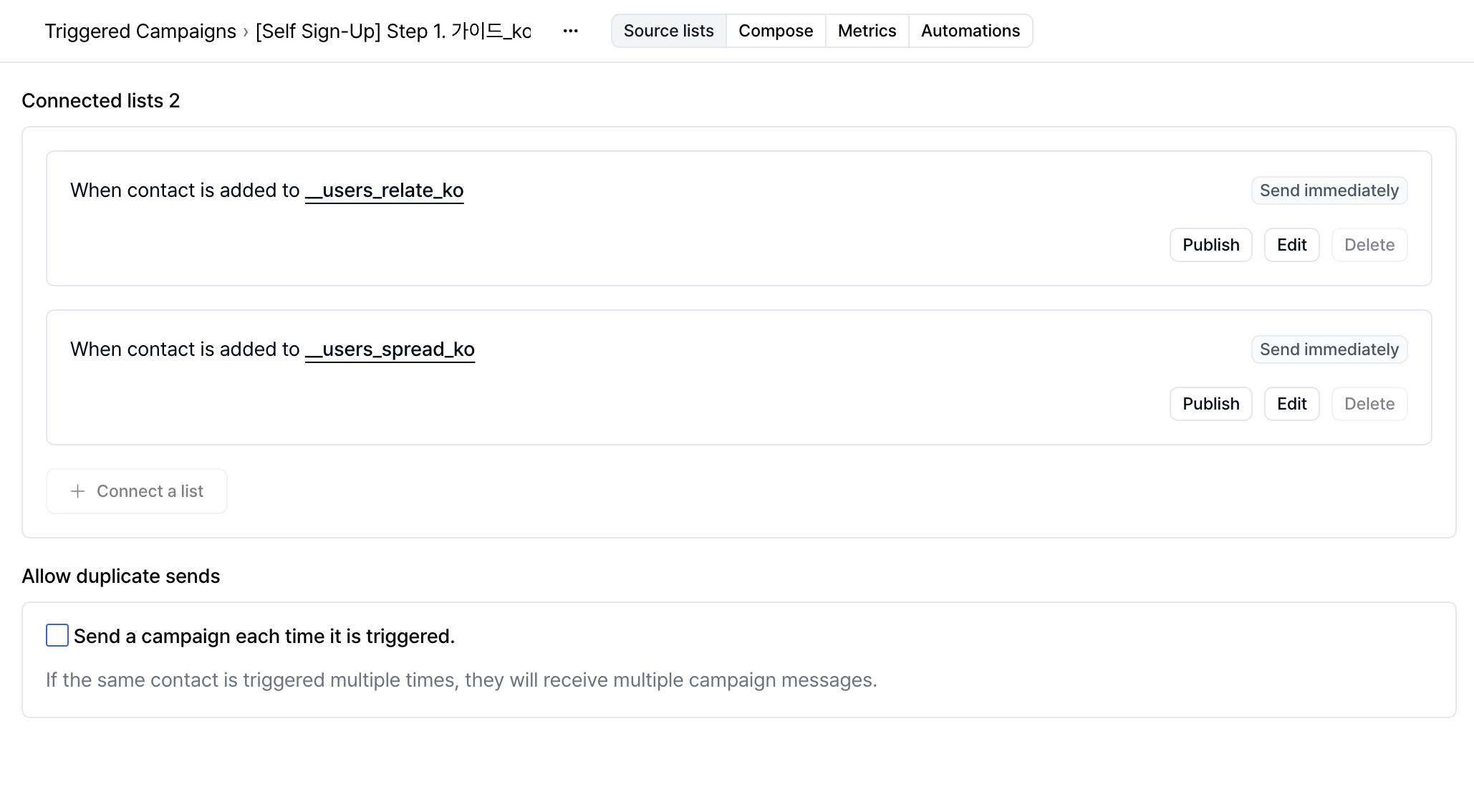The width and height of the screenshot is (1474, 812).
Task: Click Send immediately badge for __users_spread_ko
Action: [x=1329, y=349]
